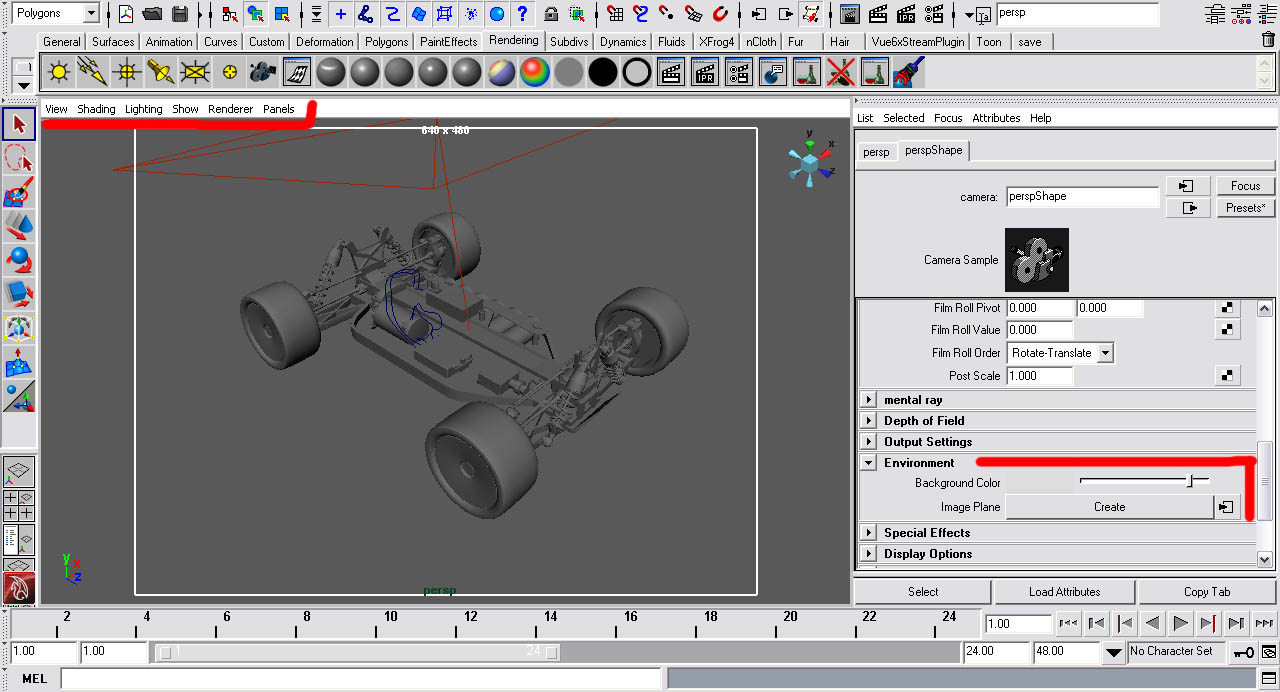Click the crossed-out flask shelf icon
This screenshot has height=692, width=1280.
[841, 72]
